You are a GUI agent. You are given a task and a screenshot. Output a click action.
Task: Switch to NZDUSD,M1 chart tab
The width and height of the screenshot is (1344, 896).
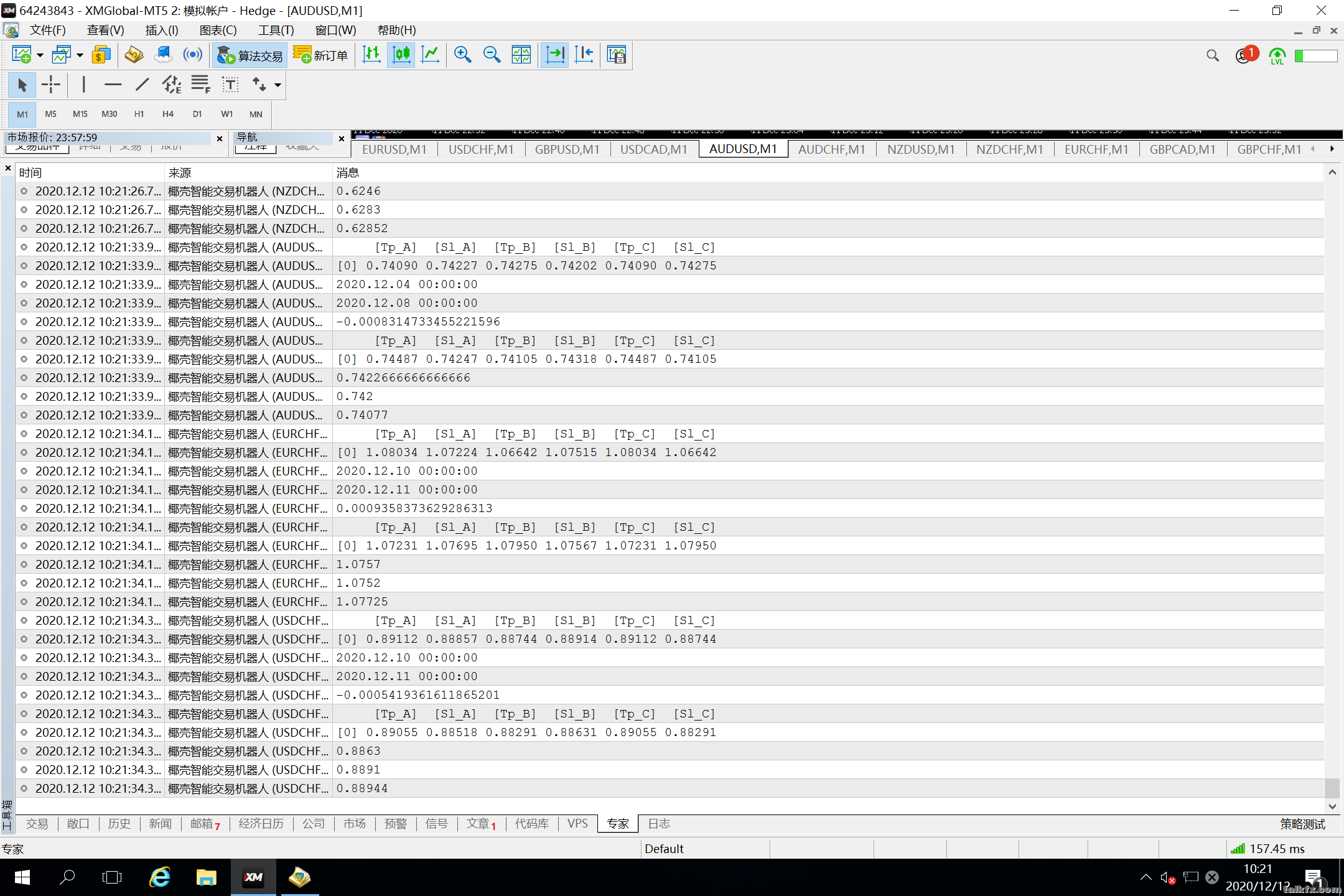[x=921, y=149]
